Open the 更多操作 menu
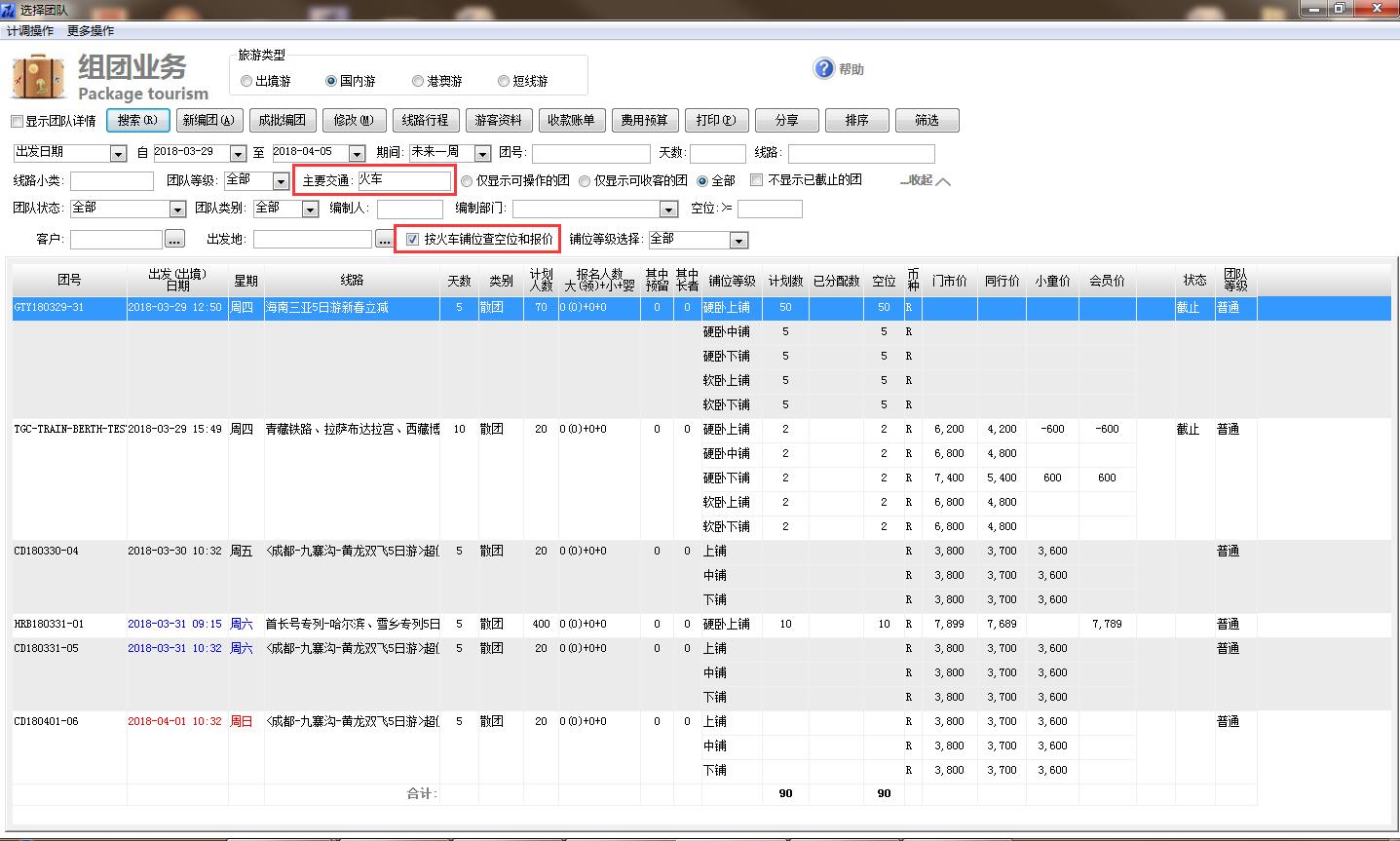This screenshot has width=1400, height=841. [91, 31]
